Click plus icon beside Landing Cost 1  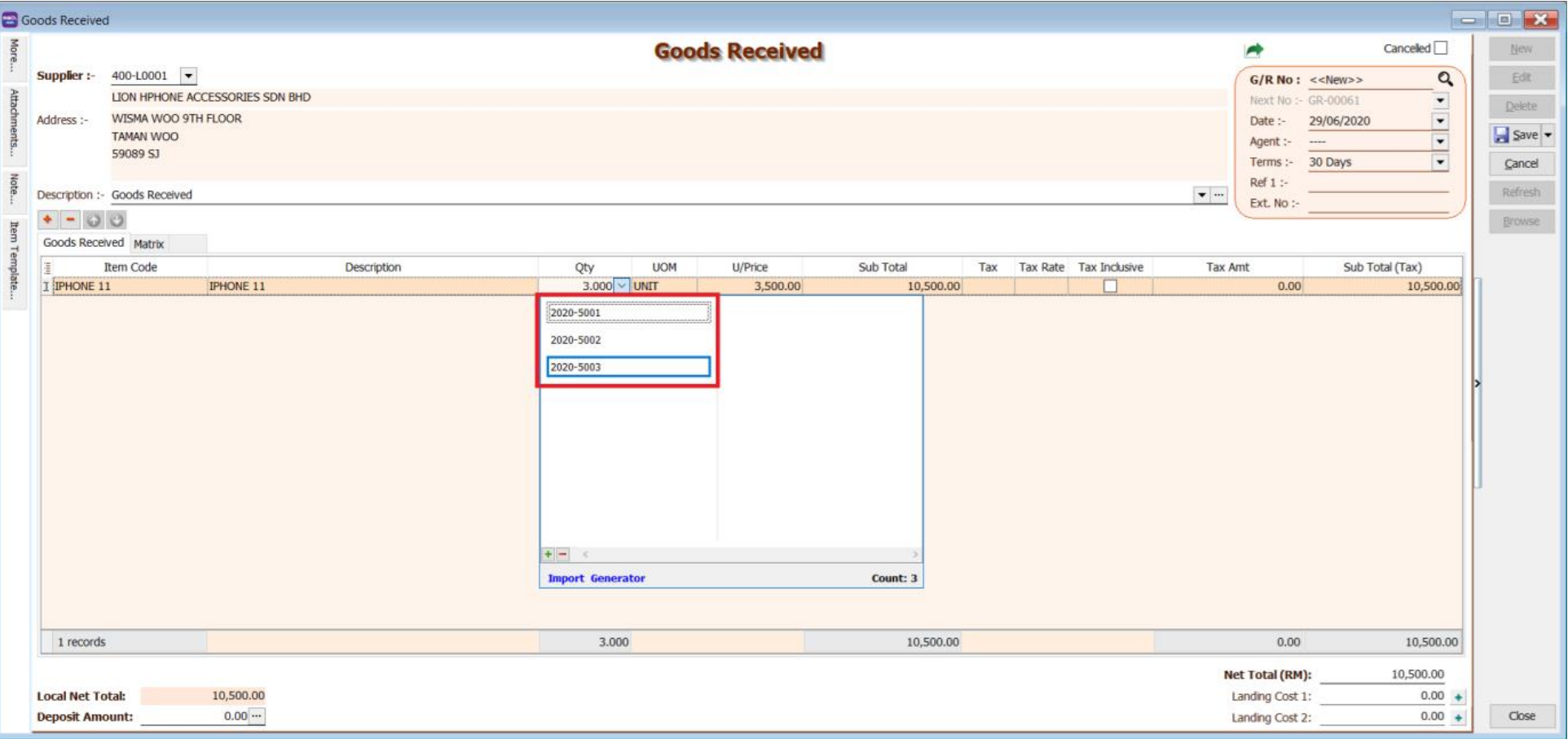[x=1458, y=697]
